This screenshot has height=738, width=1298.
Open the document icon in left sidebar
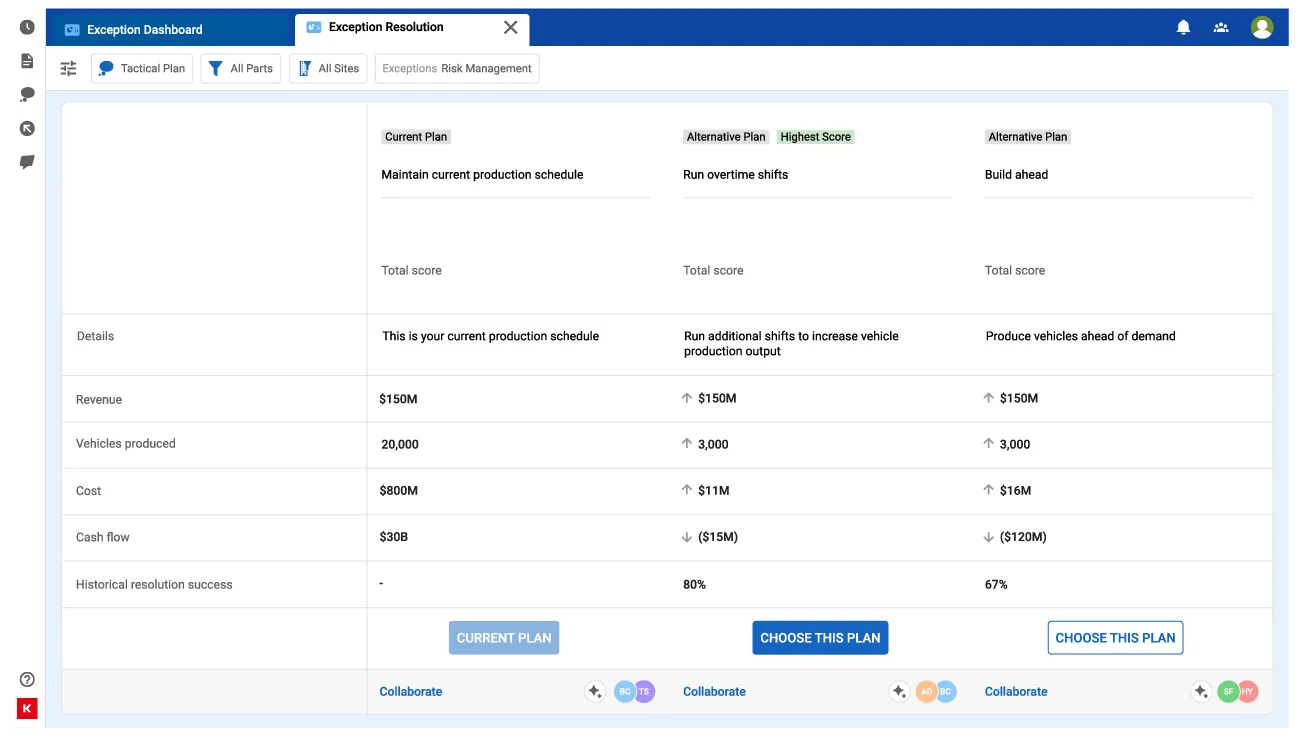pos(27,61)
